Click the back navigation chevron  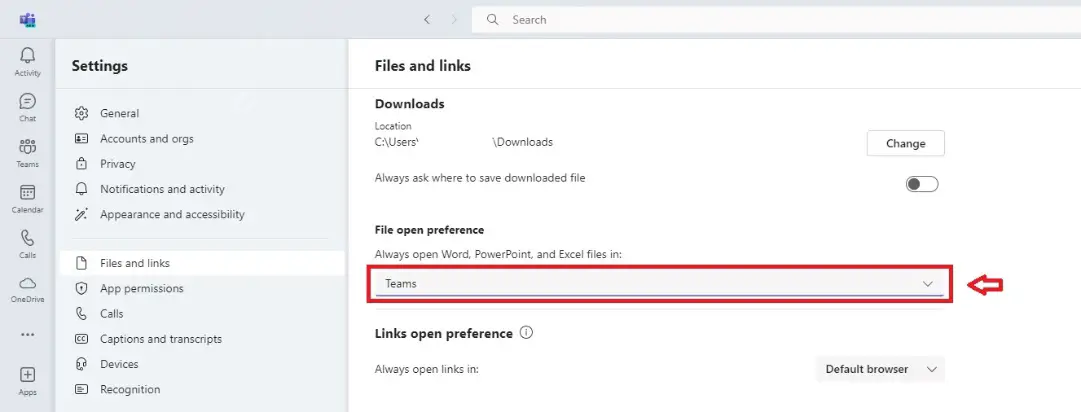427,20
